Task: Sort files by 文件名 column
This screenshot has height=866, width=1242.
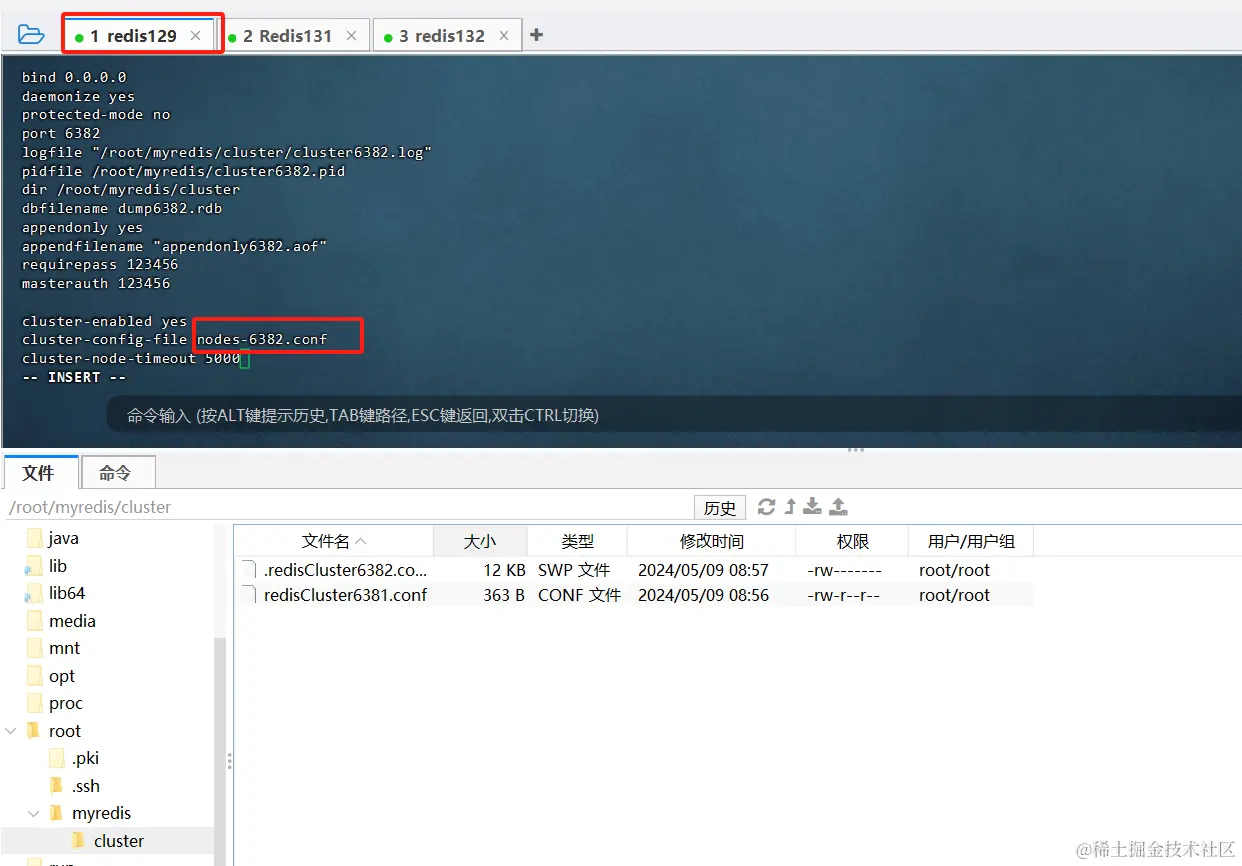Action: pyautogui.click(x=334, y=541)
